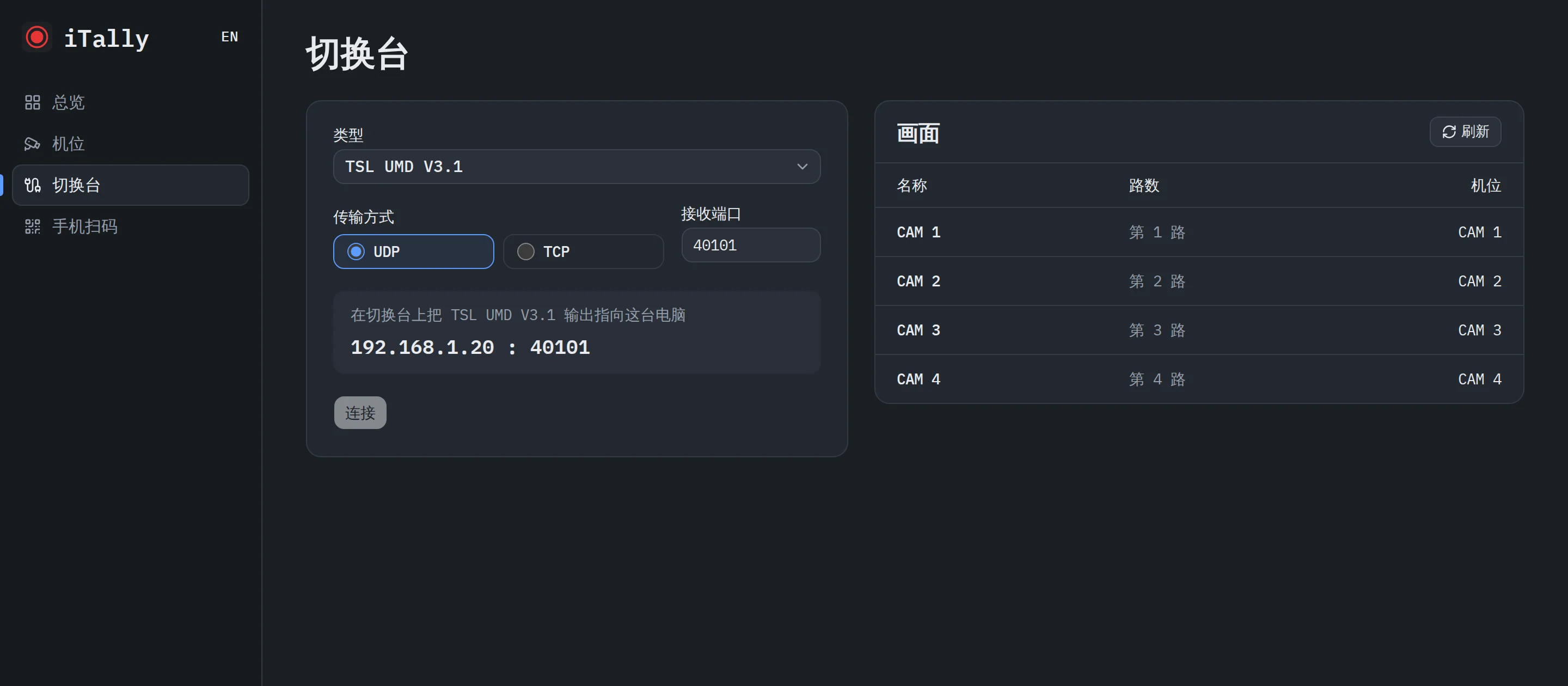Click the 第 4 路 cell
Image resolution: width=1568 pixels, height=686 pixels.
[1156, 379]
